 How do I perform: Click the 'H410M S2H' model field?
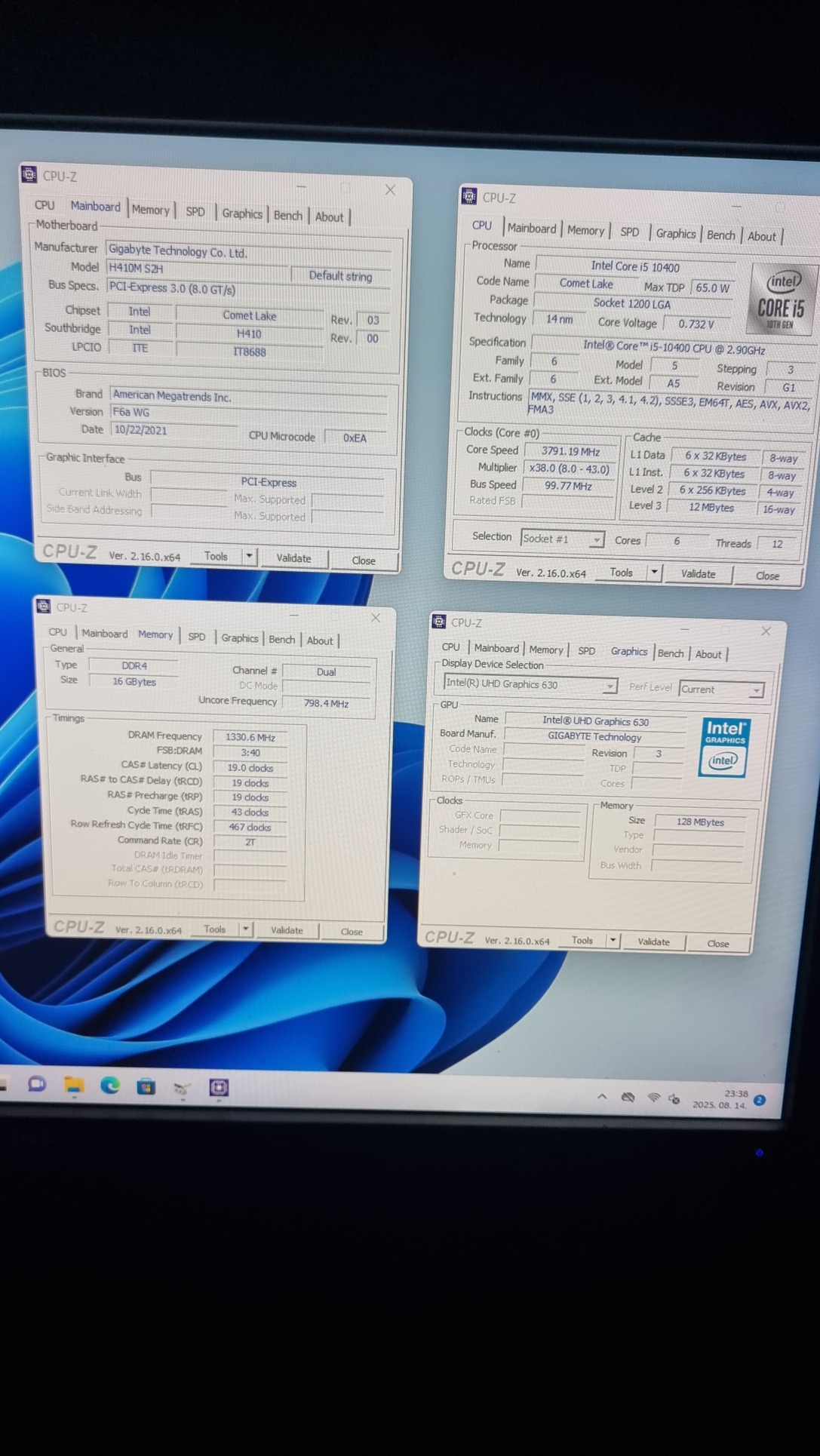tap(197, 269)
